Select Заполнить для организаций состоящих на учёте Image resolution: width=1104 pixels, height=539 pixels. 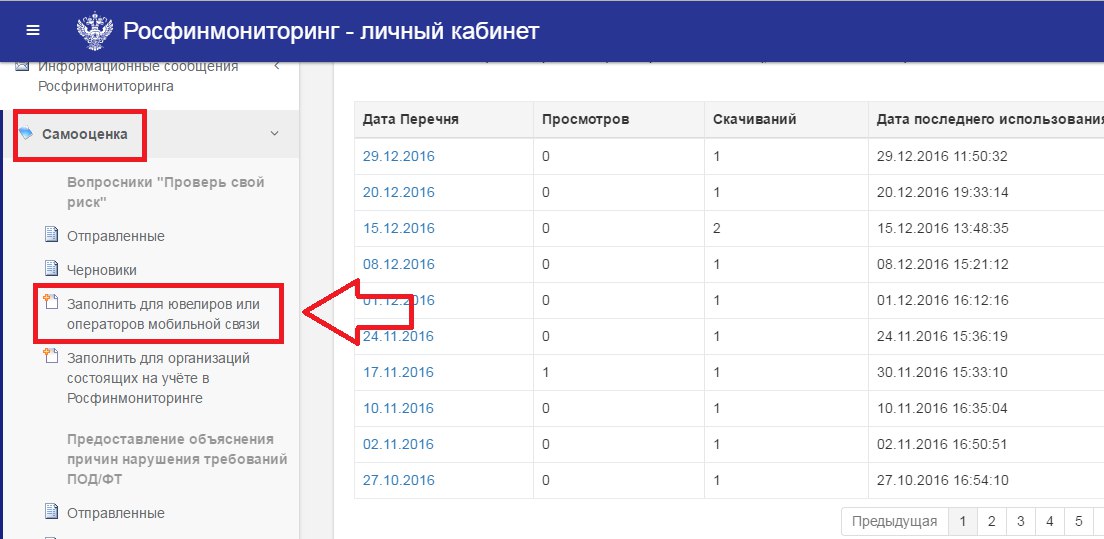coord(158,378)
